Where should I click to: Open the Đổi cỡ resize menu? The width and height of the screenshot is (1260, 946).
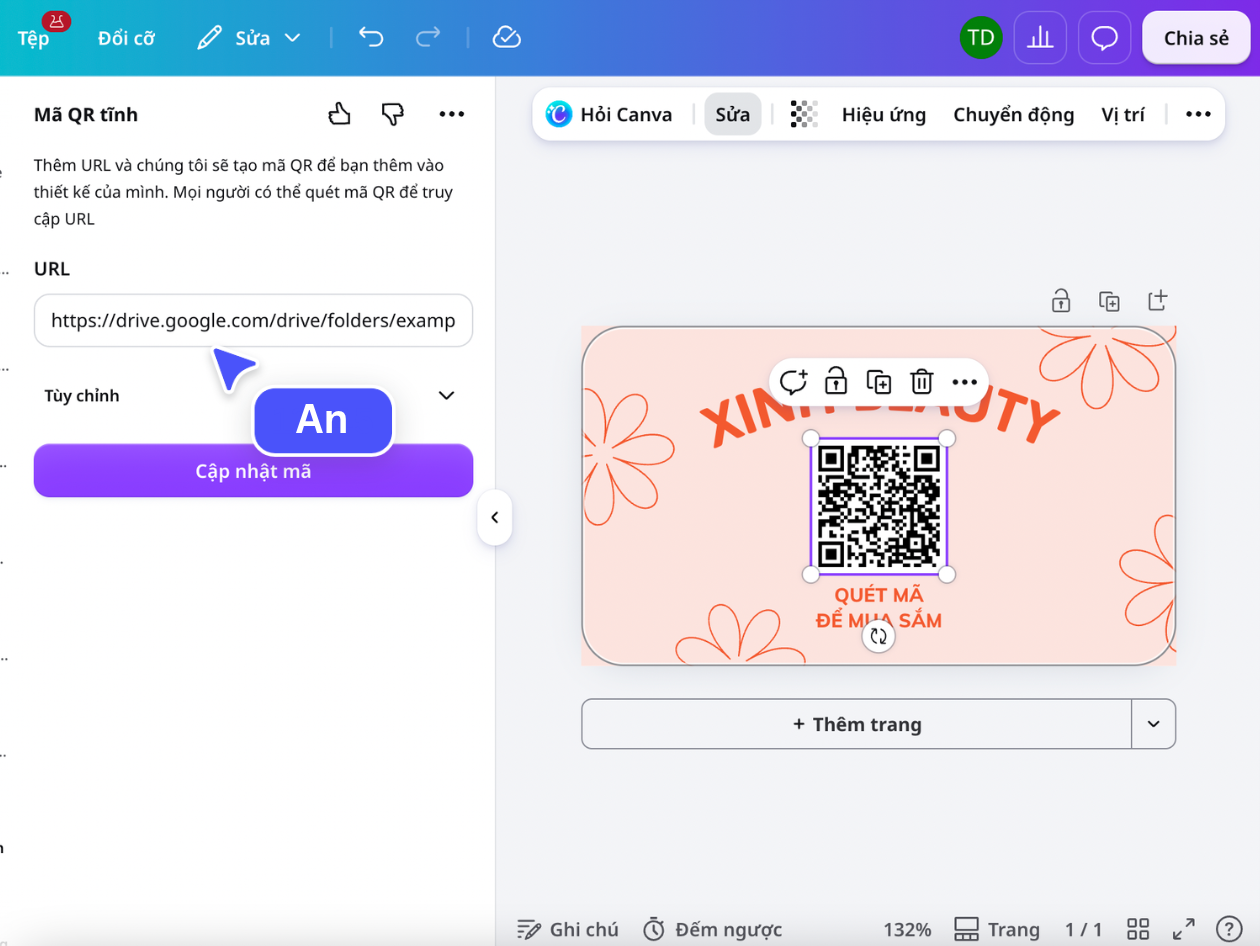126,38
